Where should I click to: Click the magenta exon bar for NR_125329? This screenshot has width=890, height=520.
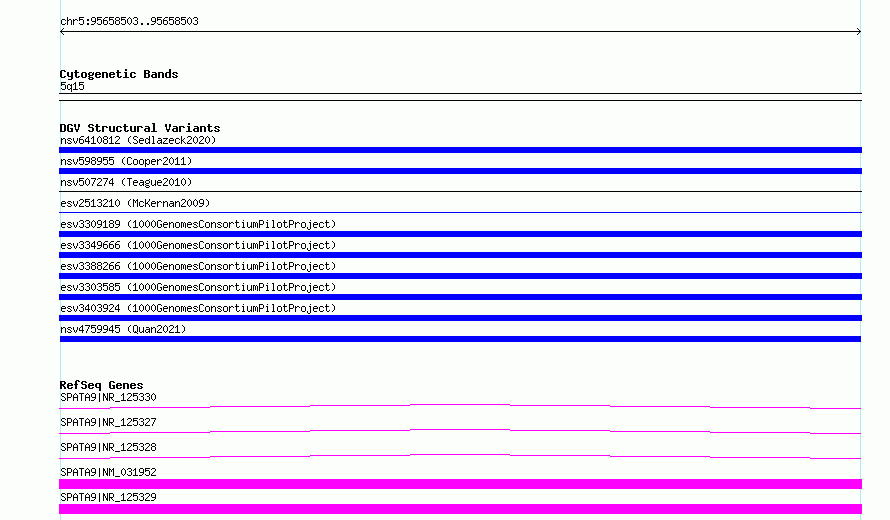(460, 509)
